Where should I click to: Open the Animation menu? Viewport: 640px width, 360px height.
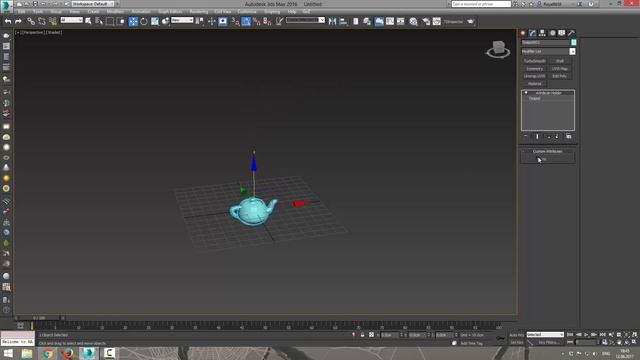tap(141, 11)
